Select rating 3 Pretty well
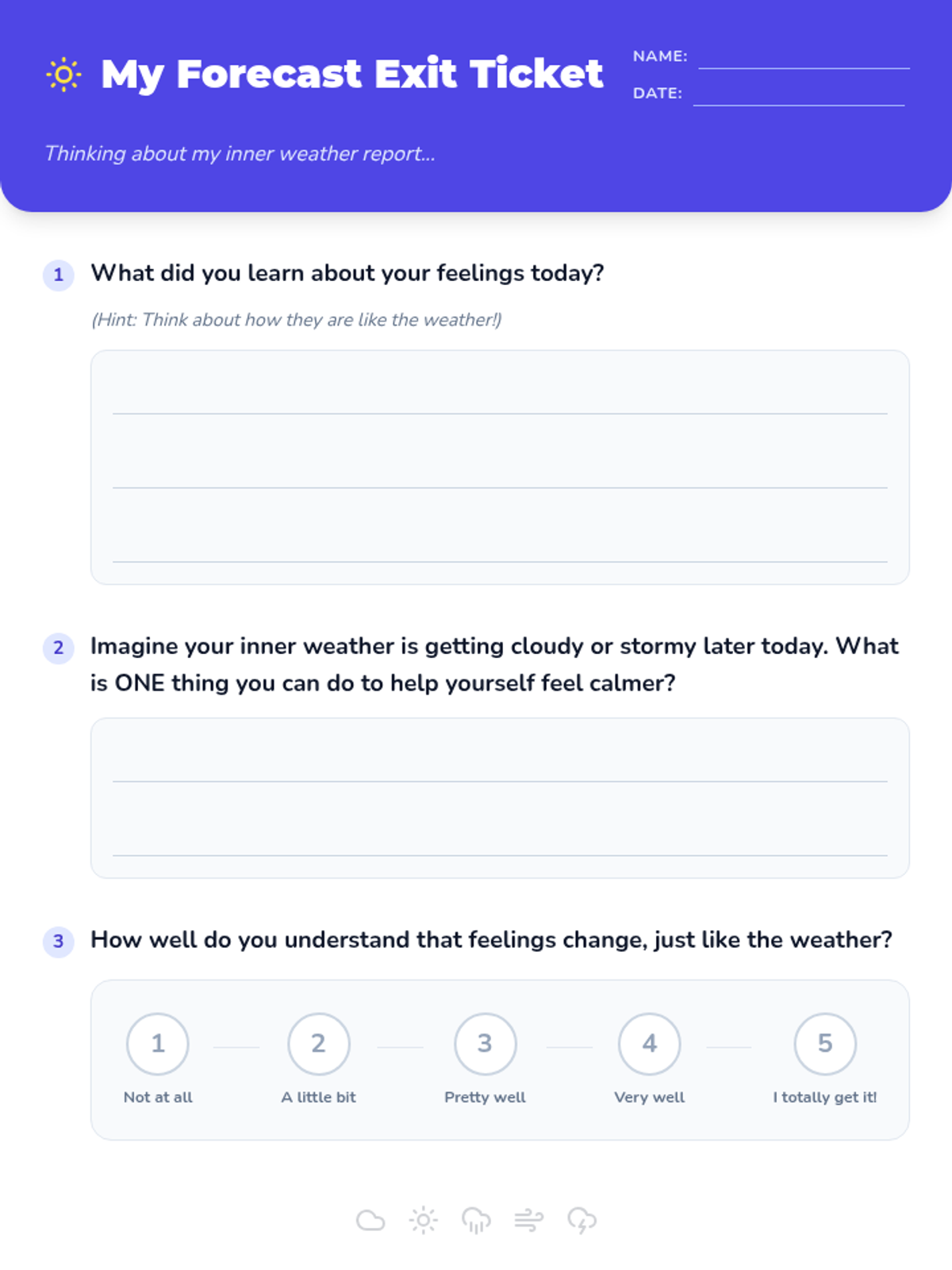 pyautogui.click(x=485, y=1044)
